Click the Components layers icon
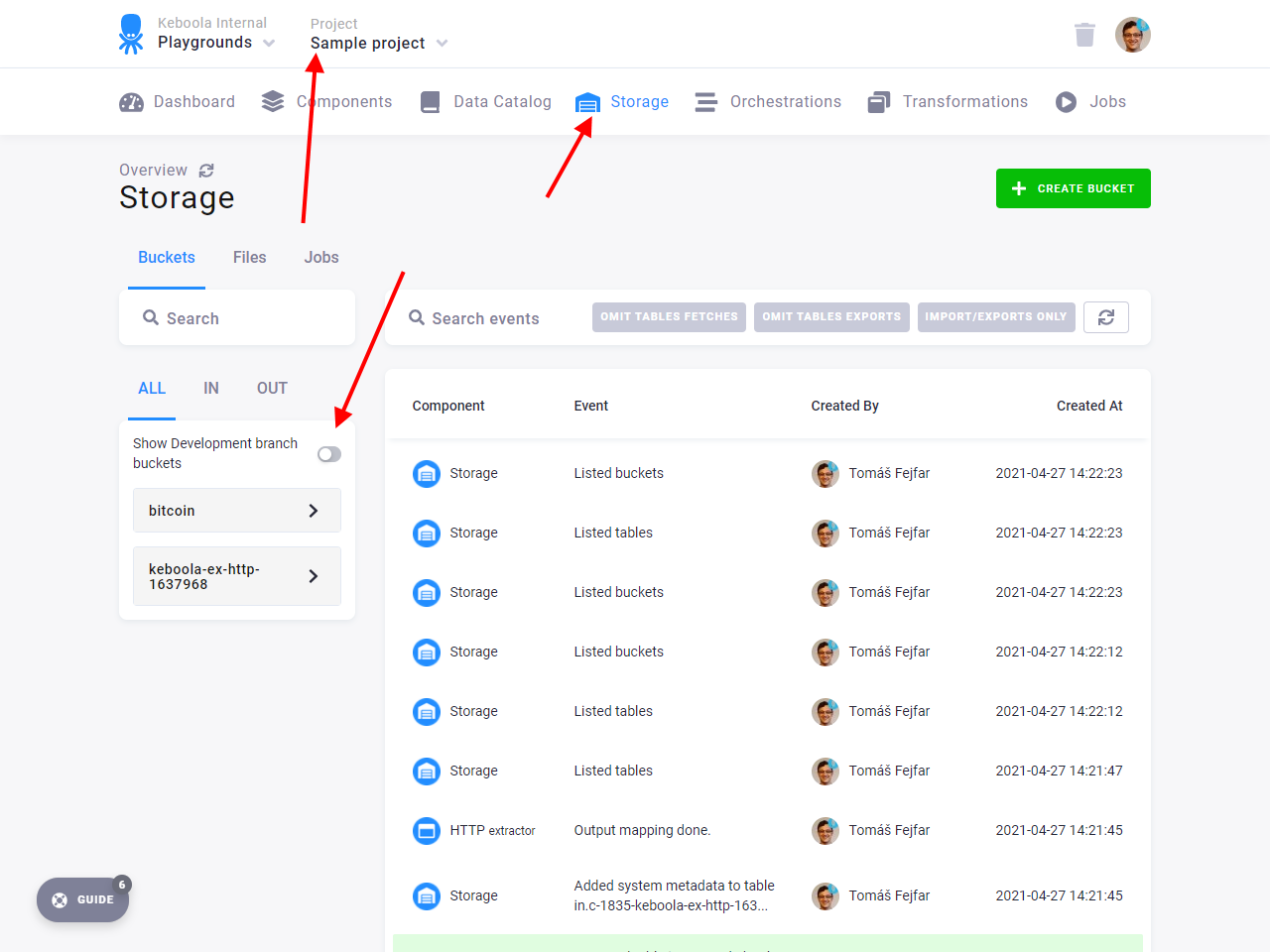This screenshot has height=952, width=1270. (x=273, y=102)
